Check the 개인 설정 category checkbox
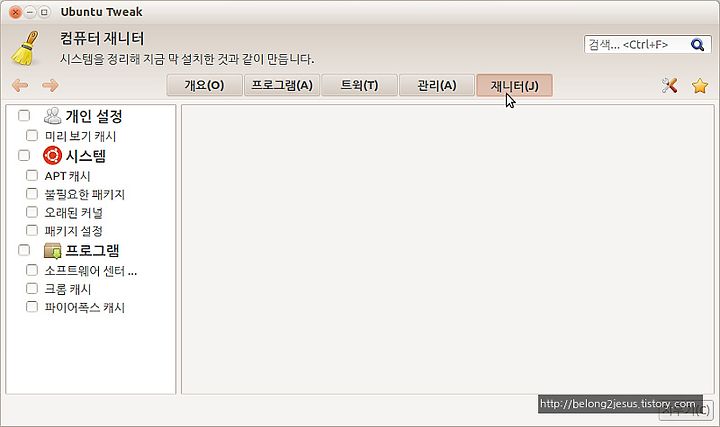This screenshot has height=427, width=720. tap(24, 116)
